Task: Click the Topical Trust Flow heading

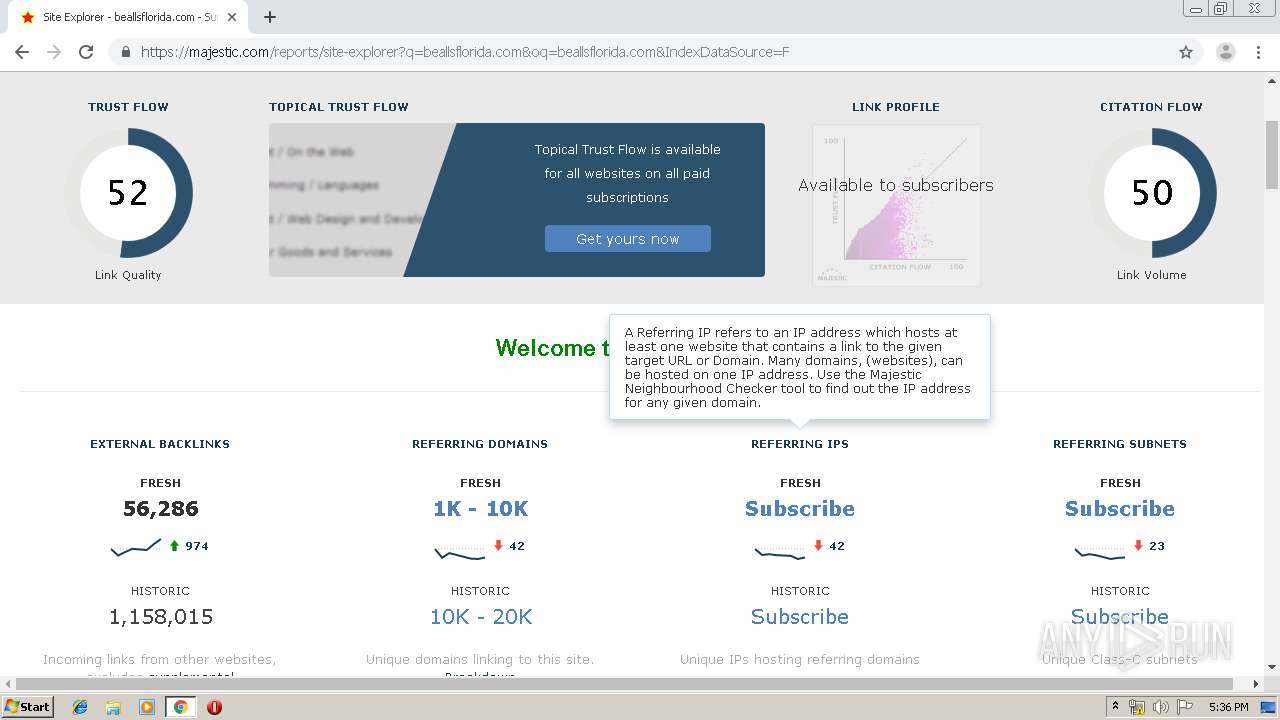Action: (x=339, y=107)
